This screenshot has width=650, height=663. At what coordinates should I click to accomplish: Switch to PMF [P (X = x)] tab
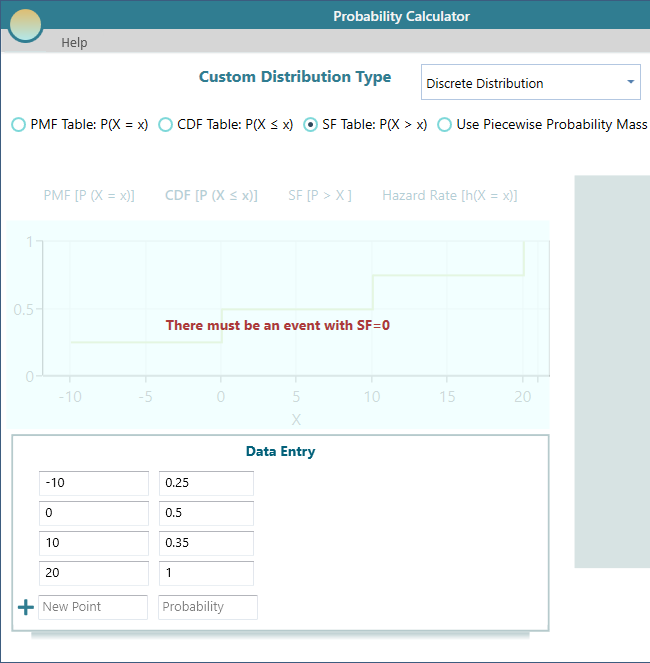(89, 195)
